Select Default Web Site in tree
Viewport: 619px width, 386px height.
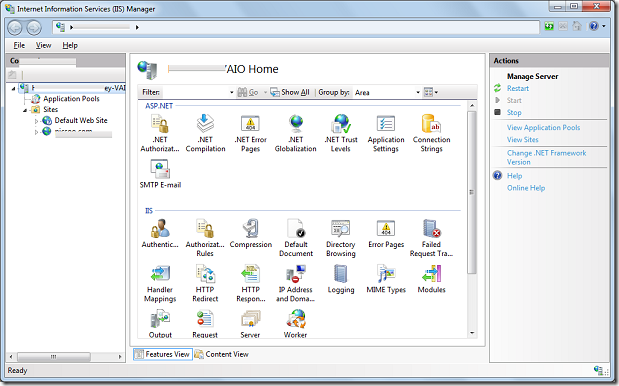click(81, 120)
